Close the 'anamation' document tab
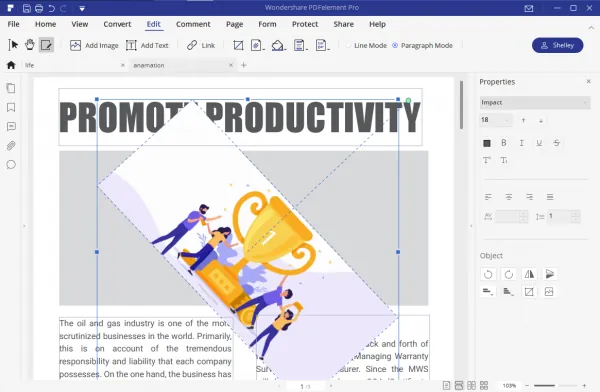 231,65
